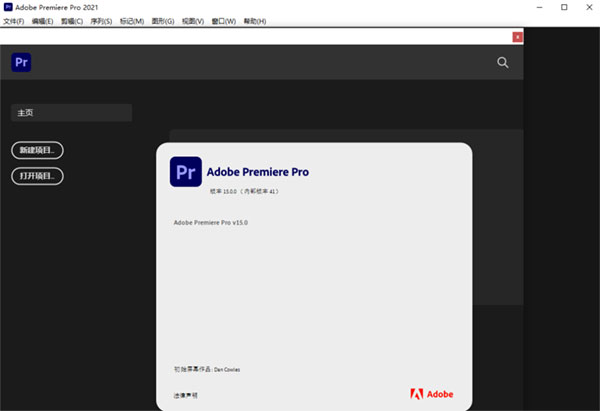The image size is (600, 411).
Task: Minimize the Premiere Pro window
Action: click(x=540, y=7)
